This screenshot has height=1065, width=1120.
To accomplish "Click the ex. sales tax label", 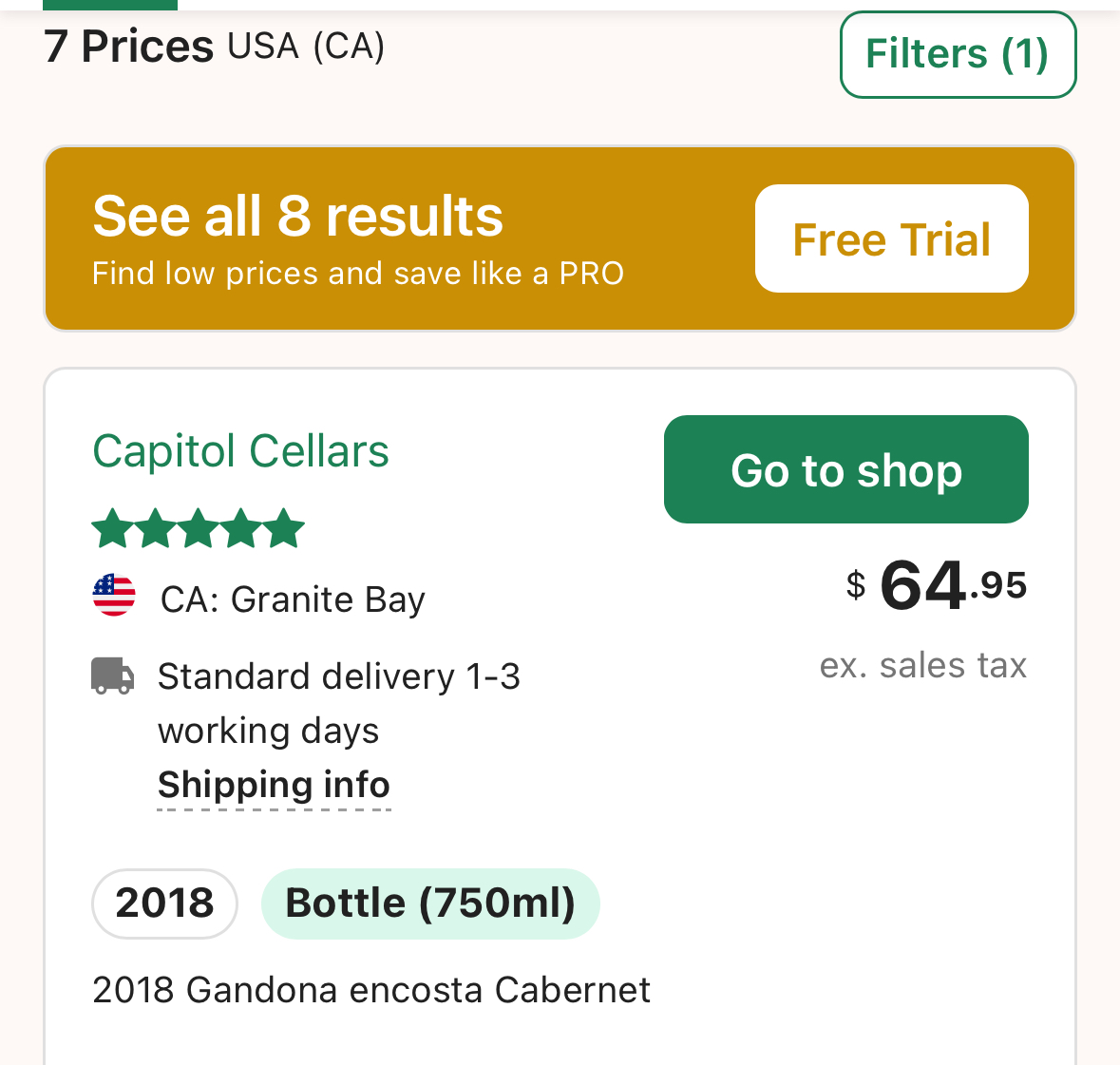I will 922,665.
